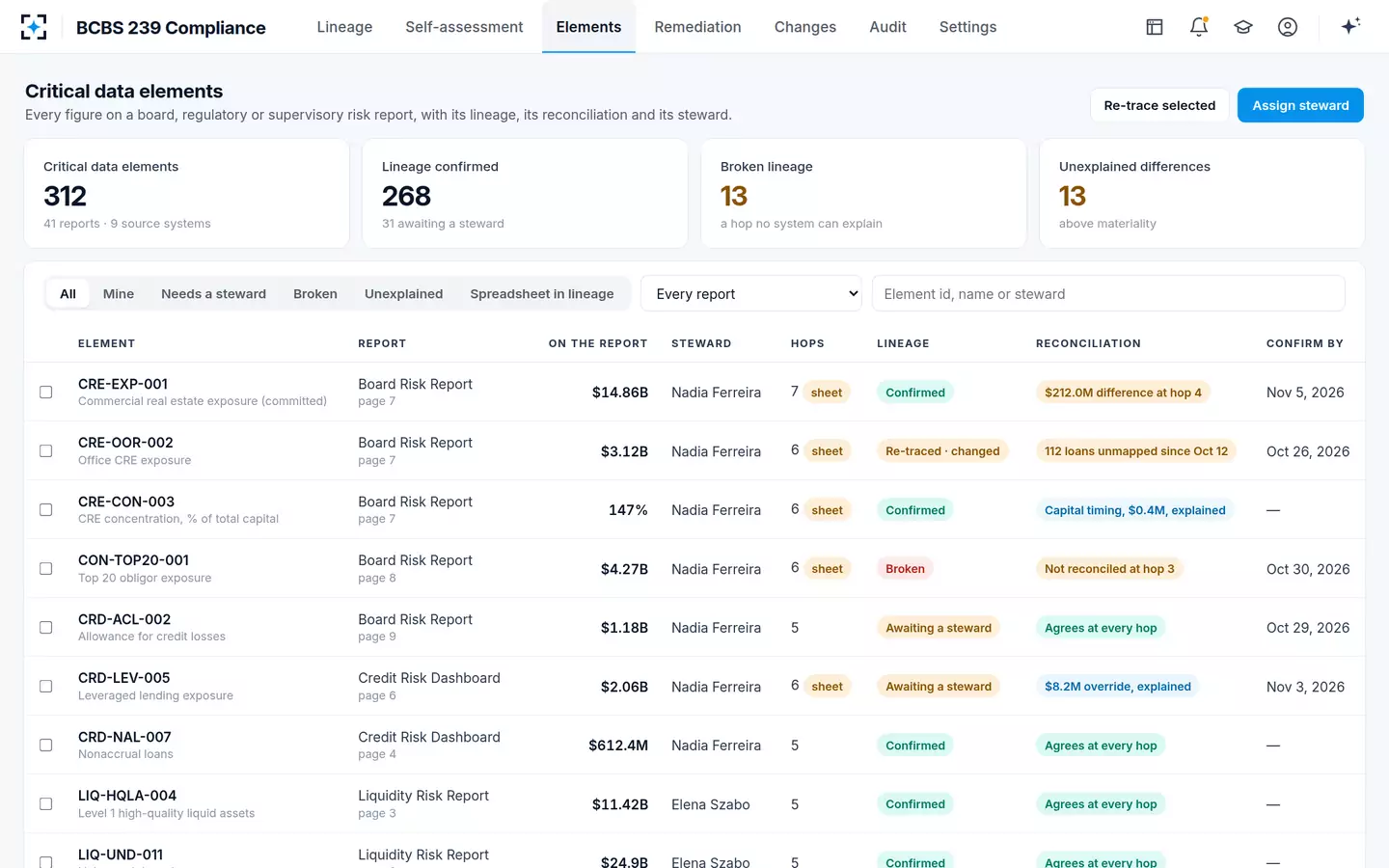Open the user profile icon
1389x868 pixels.
1288,27
